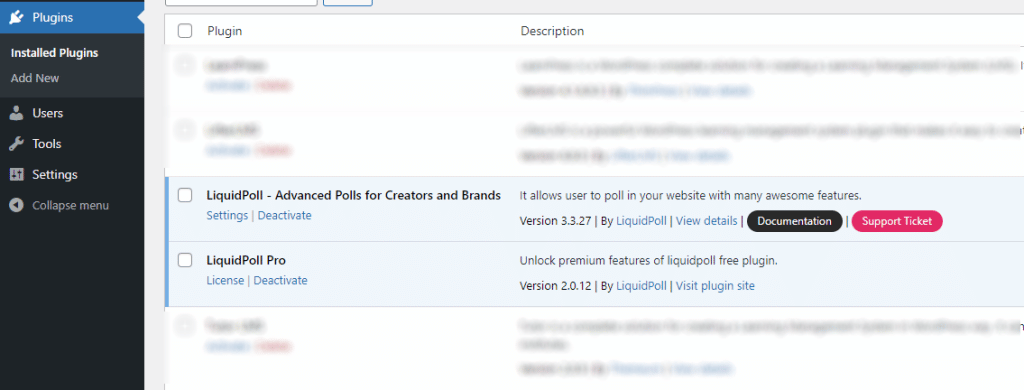
Task: Click the Users person icon
Action: click(17, 113)
